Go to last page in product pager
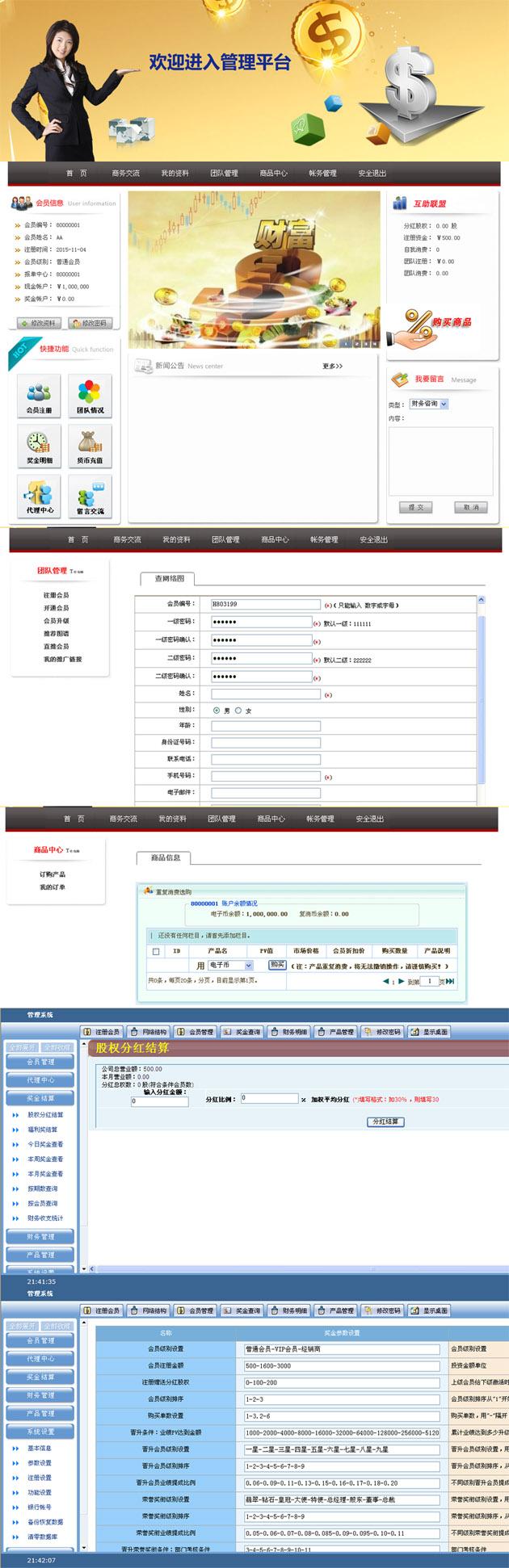Screen dimensions: 509x1568 (450, 981)
